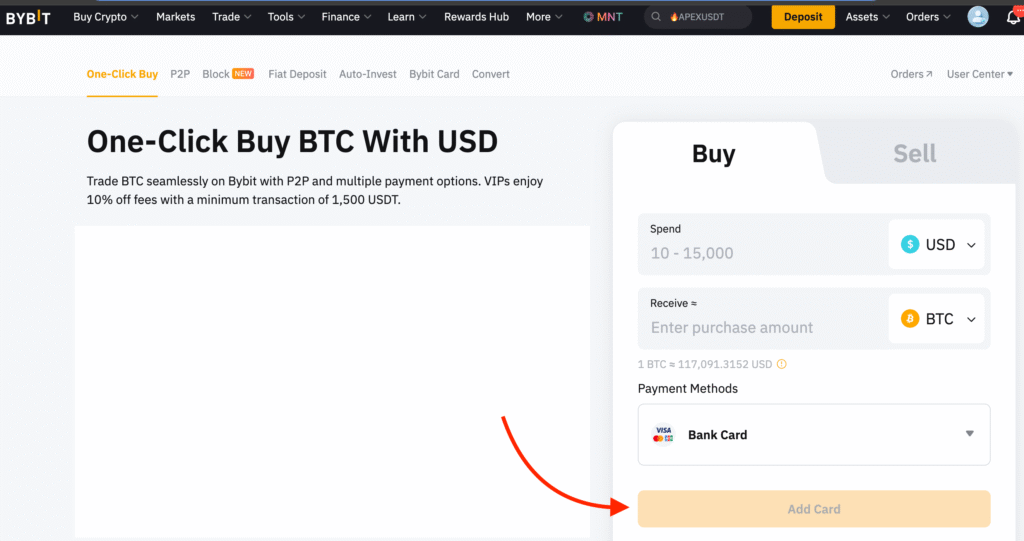
Task: Open the BTC coin dropdown
Action: [970, 320]
